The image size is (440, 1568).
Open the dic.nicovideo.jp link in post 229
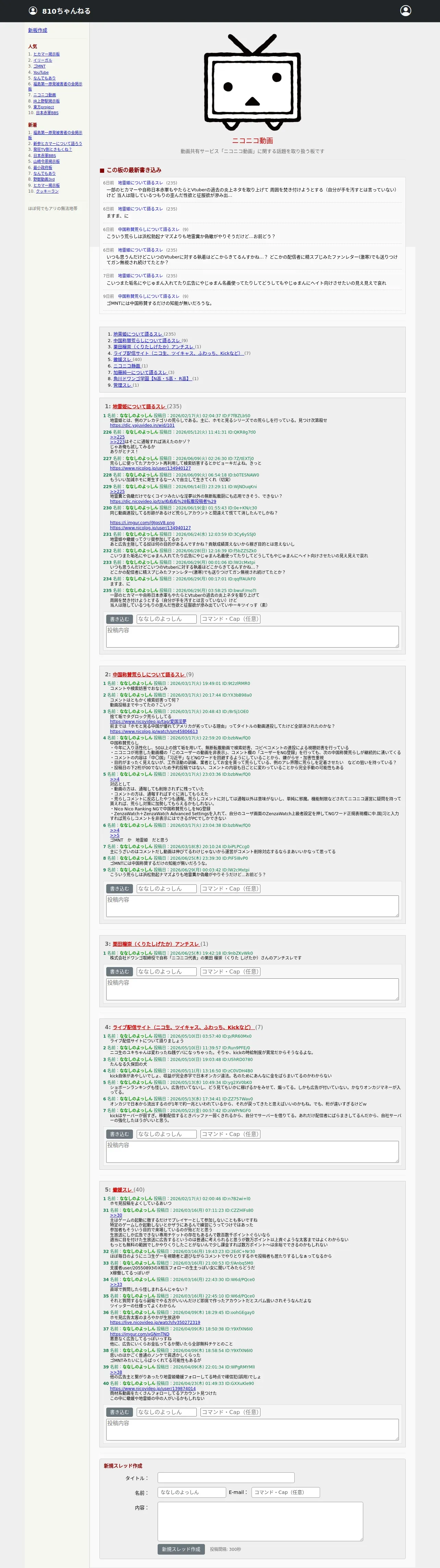tap(163, 502)
